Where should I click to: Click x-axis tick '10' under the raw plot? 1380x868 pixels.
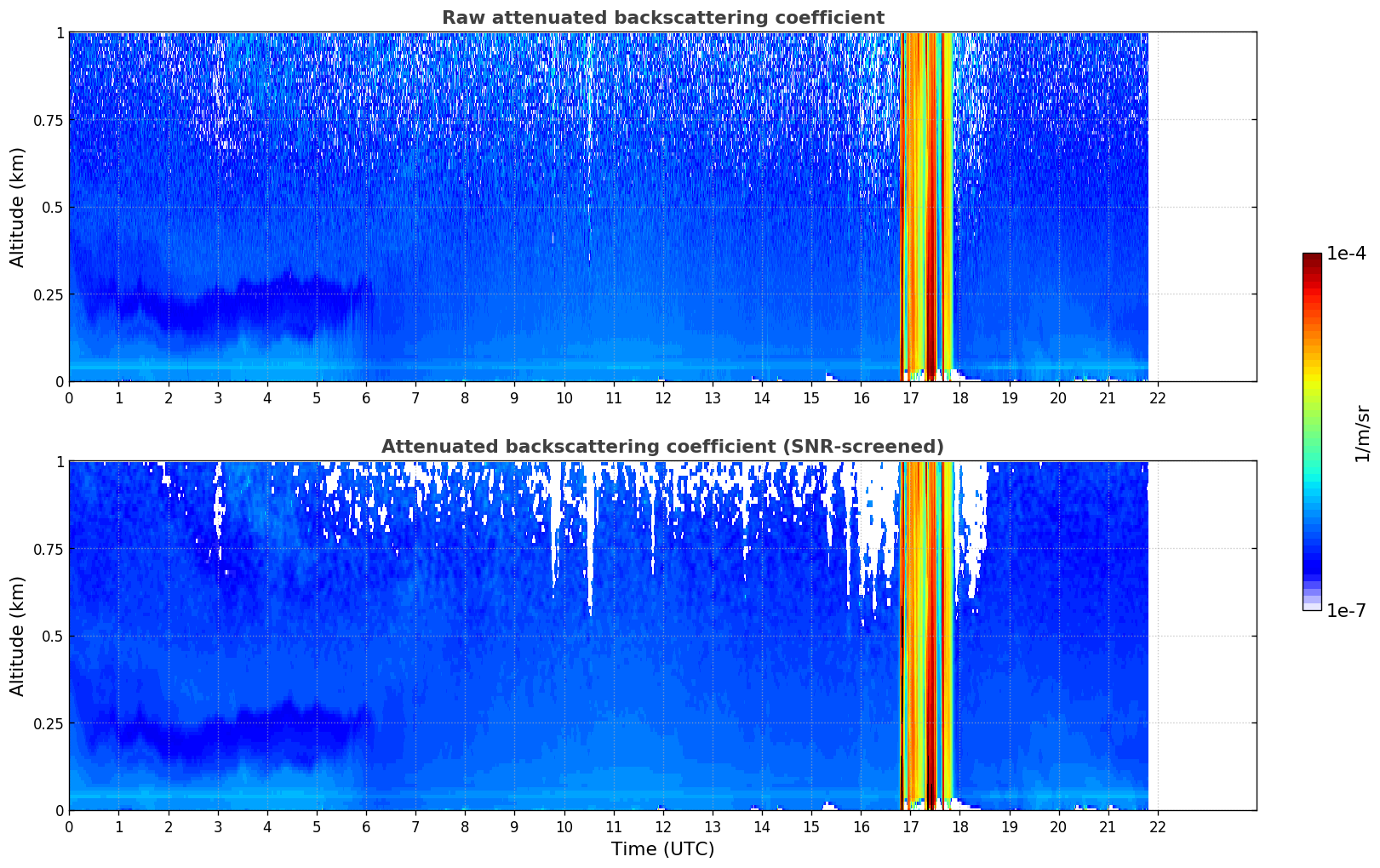[x=564, y=397]
